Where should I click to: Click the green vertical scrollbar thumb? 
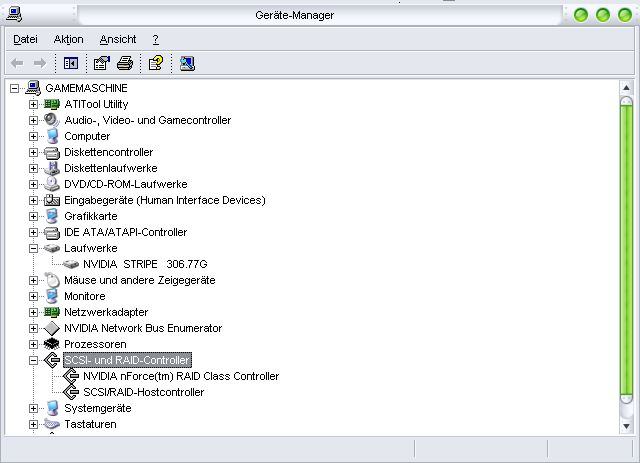(x=626, y=250)
